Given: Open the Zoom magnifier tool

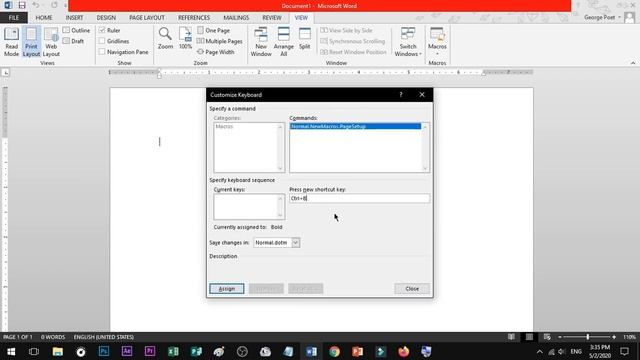Looking at the screenshot, I should tap(165, 39).
